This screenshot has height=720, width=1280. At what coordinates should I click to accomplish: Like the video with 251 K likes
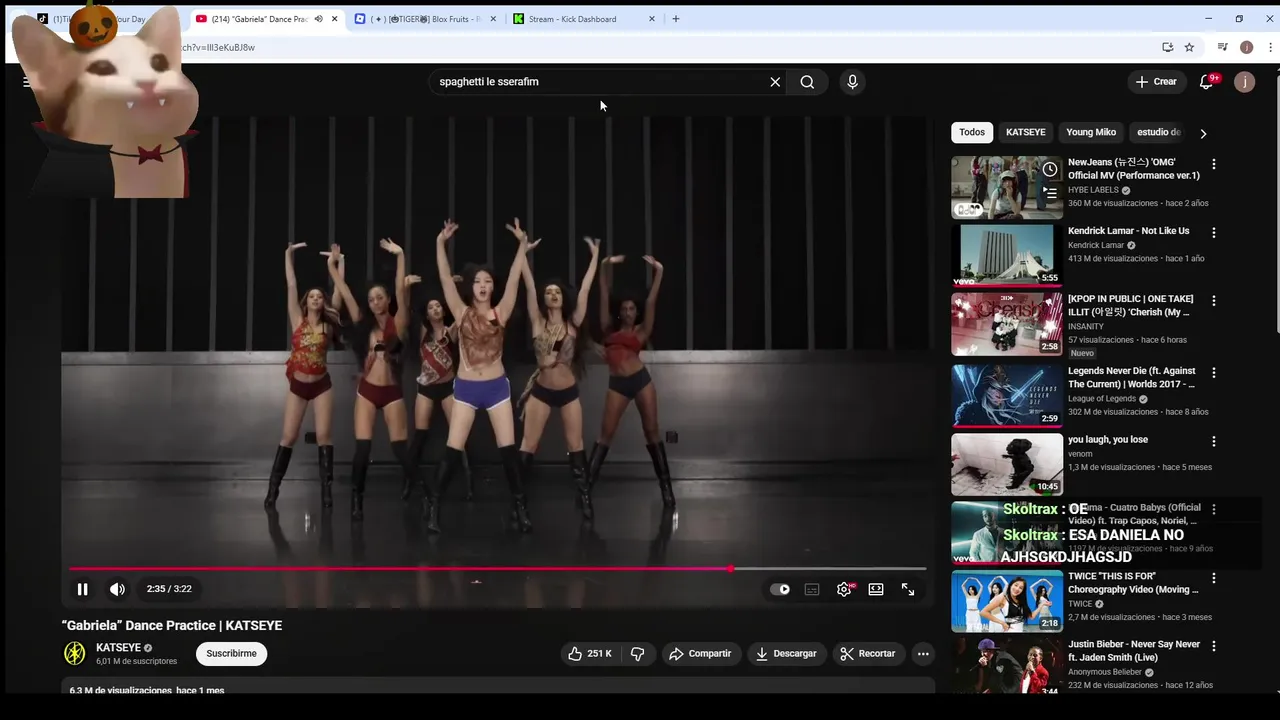(x=590, y=653)
